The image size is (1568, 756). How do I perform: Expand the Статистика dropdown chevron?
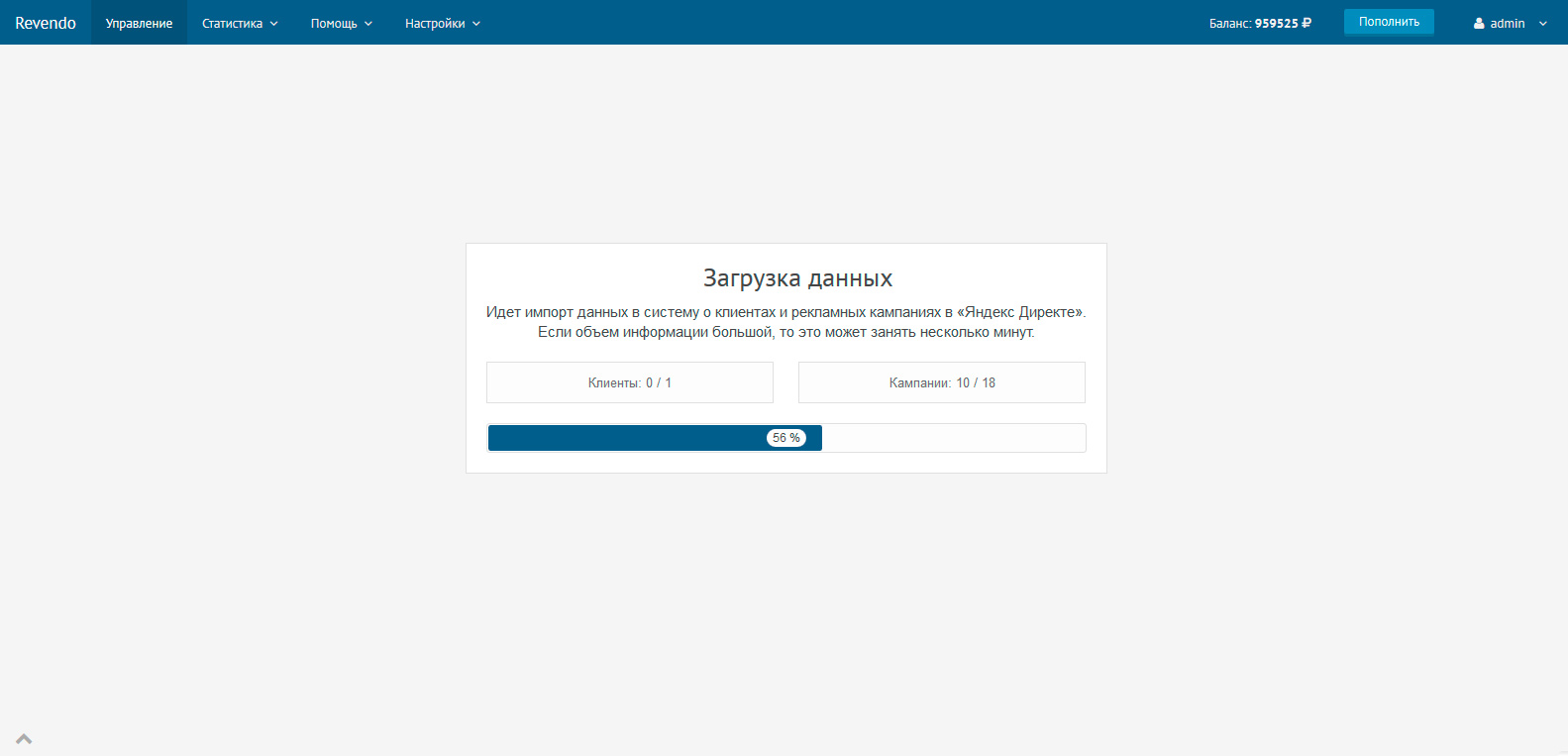pos(274,24)
